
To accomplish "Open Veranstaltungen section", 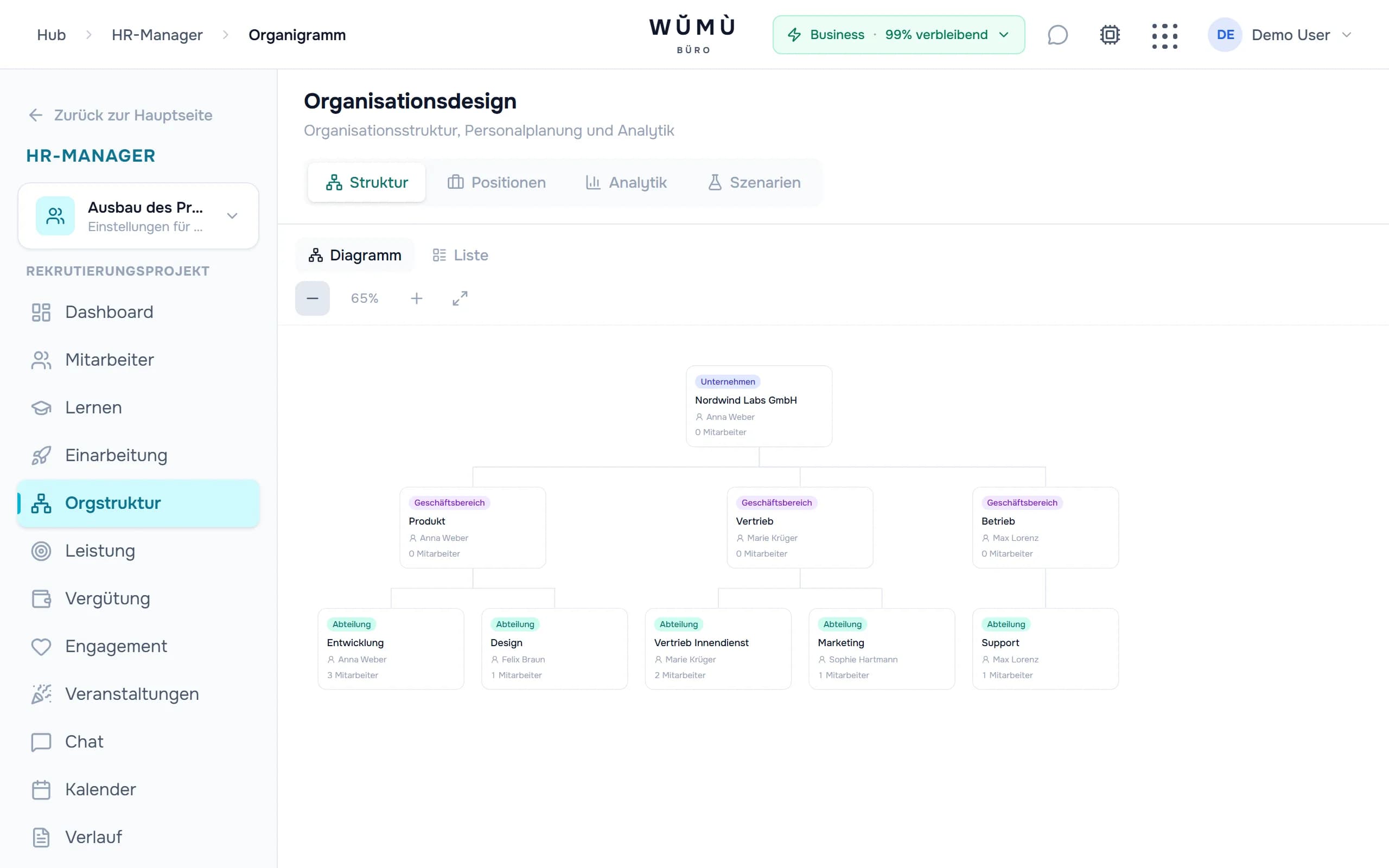I will point(138,694).
